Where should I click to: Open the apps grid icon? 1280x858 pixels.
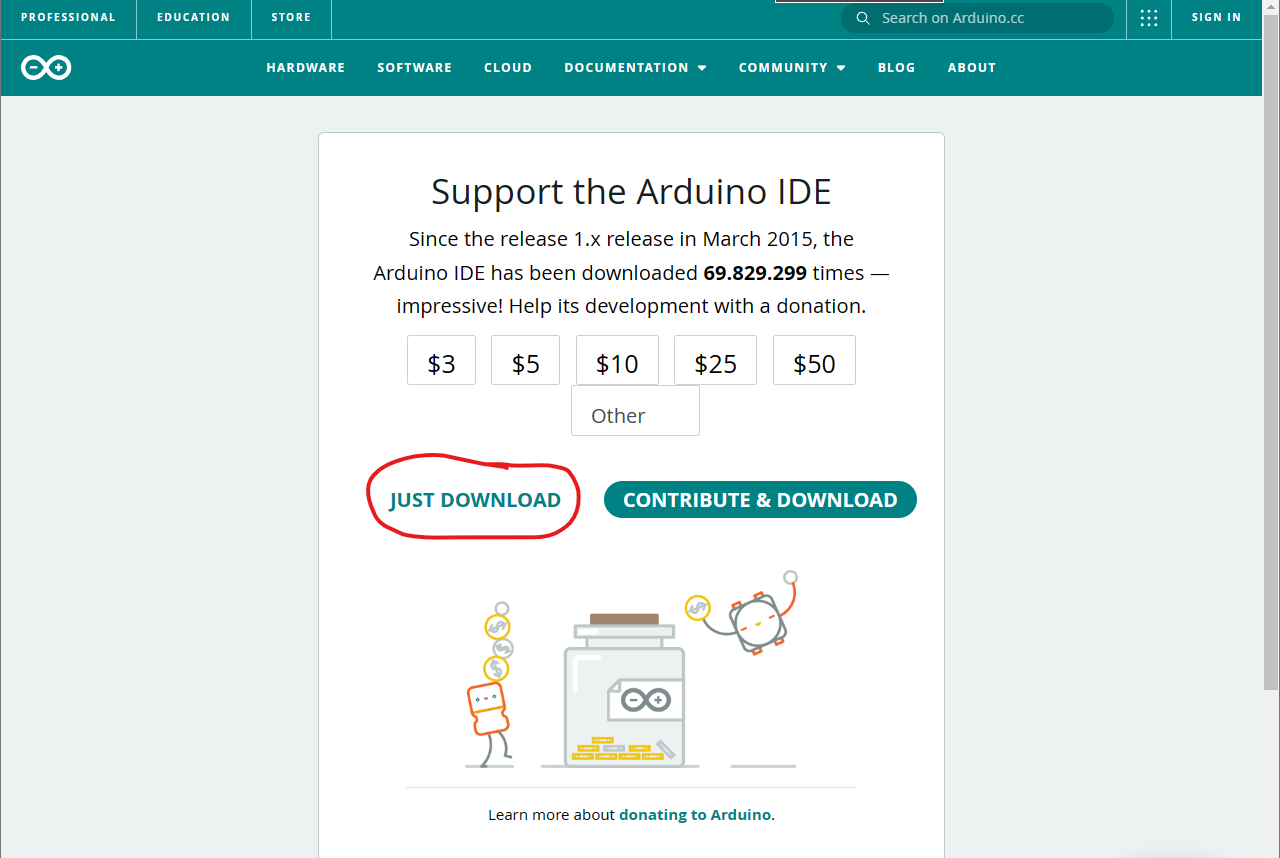[x=1148, y=18]
